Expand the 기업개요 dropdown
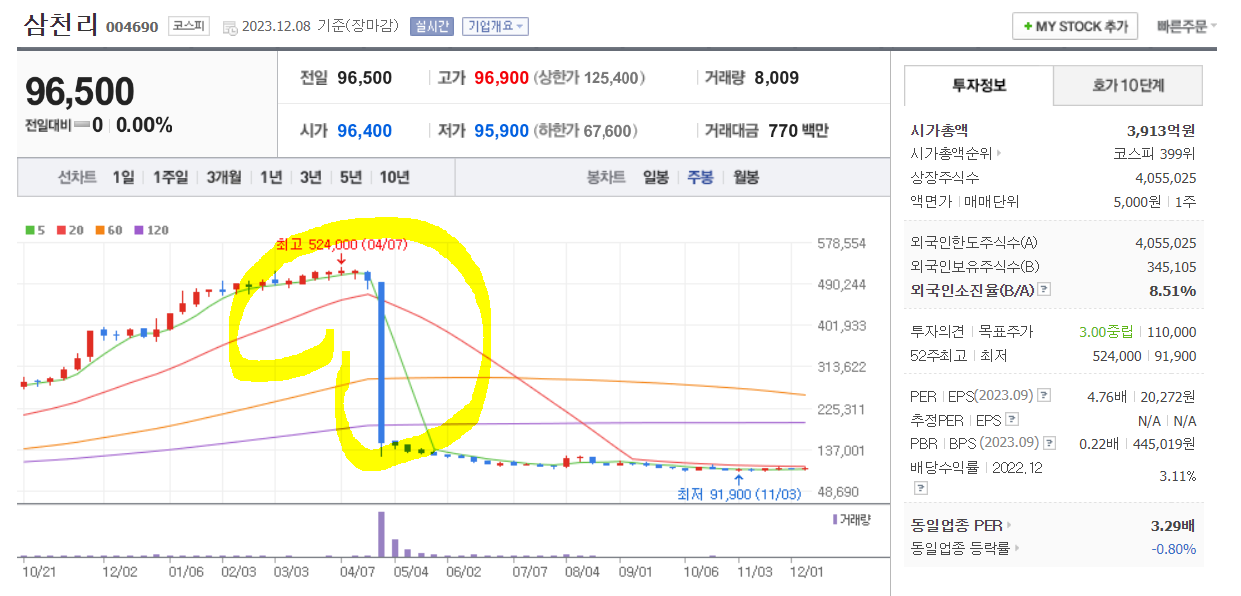This screenshot has width=1241, height=596. click(496, 27)
